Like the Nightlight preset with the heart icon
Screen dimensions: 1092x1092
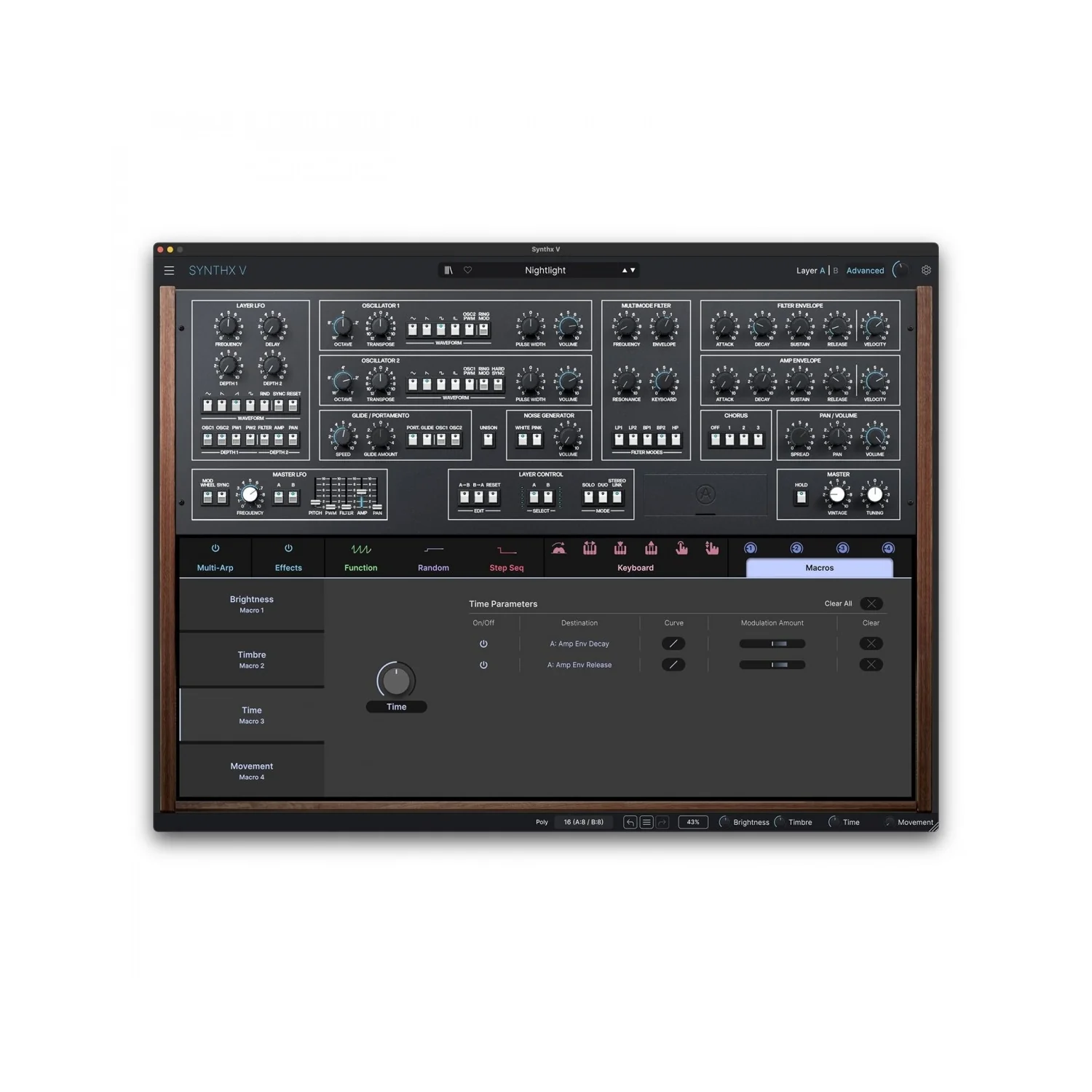[468, 270]
